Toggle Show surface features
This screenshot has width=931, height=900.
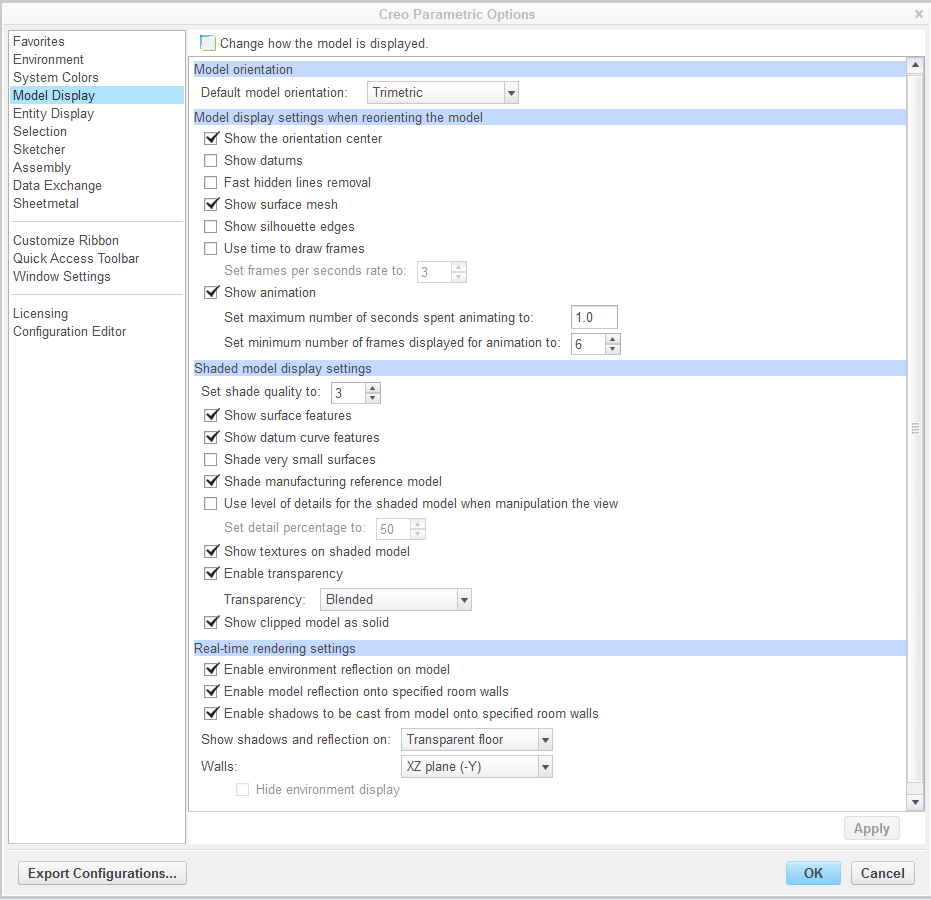click(x=211, y=415)
